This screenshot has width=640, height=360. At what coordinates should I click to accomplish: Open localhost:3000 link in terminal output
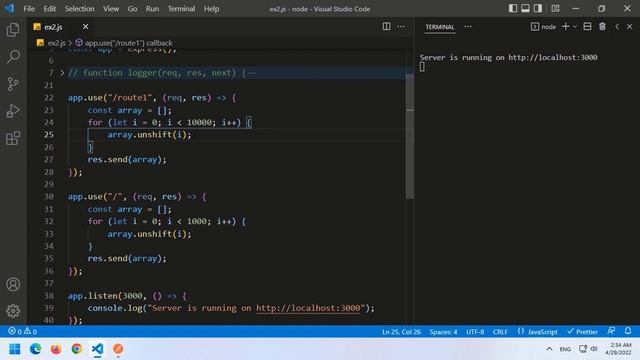pos(553,58)
